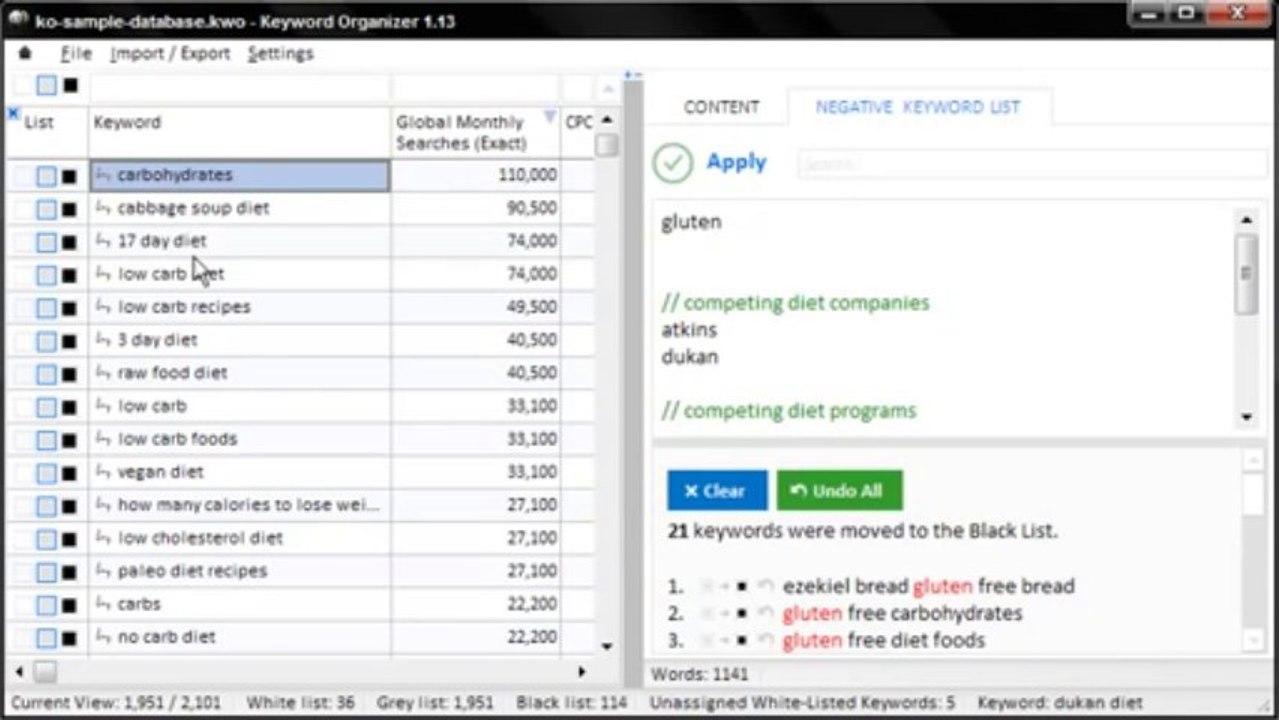
Task: Click black square icon in result row 1
Action: (x=741, y=587)
